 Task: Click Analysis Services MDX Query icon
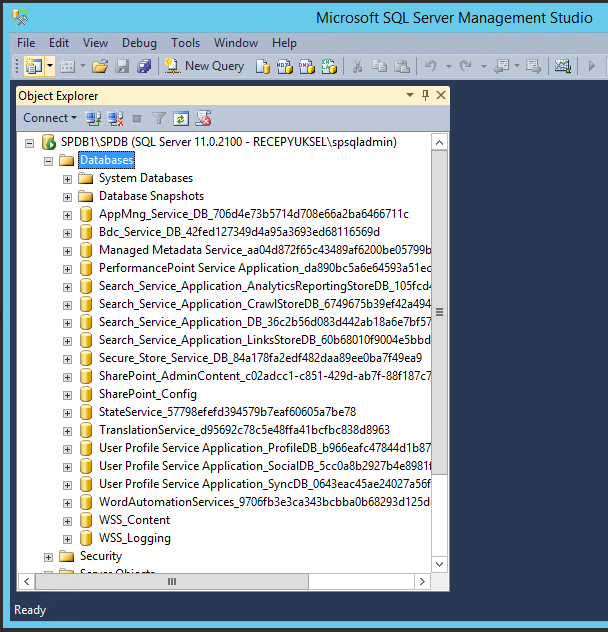[x=285, y=66]
